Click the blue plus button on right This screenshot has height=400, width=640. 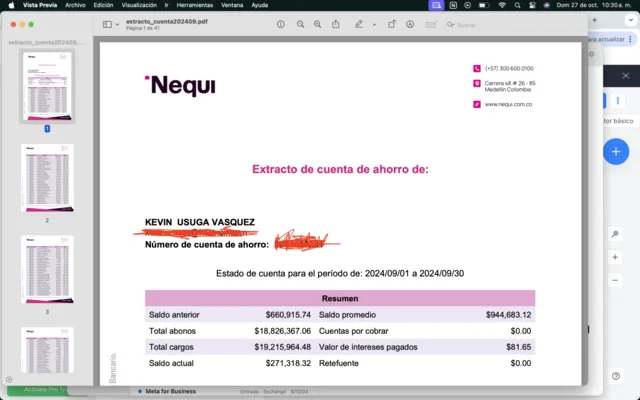pos(616,152)
